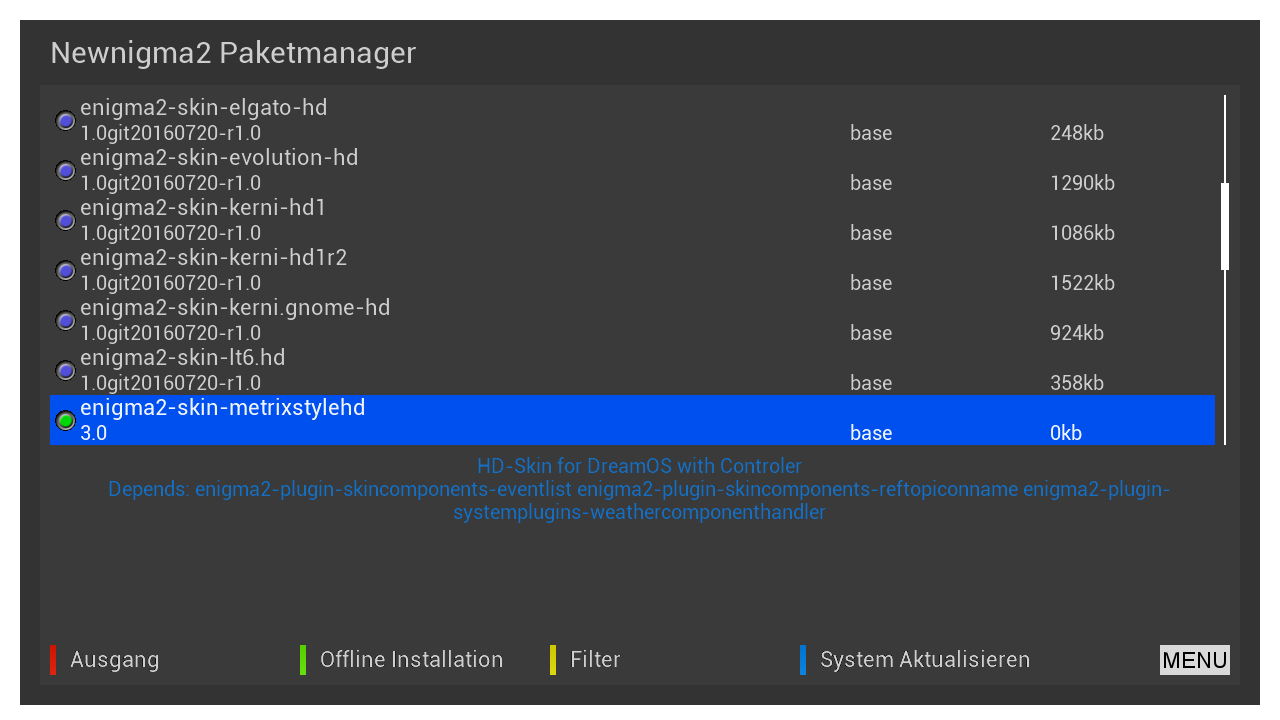Viewport: 1280px width, 720px height.
Task: Click the status icon beside enigma2-skin-kerni-hd1
Action: point(66,221)
